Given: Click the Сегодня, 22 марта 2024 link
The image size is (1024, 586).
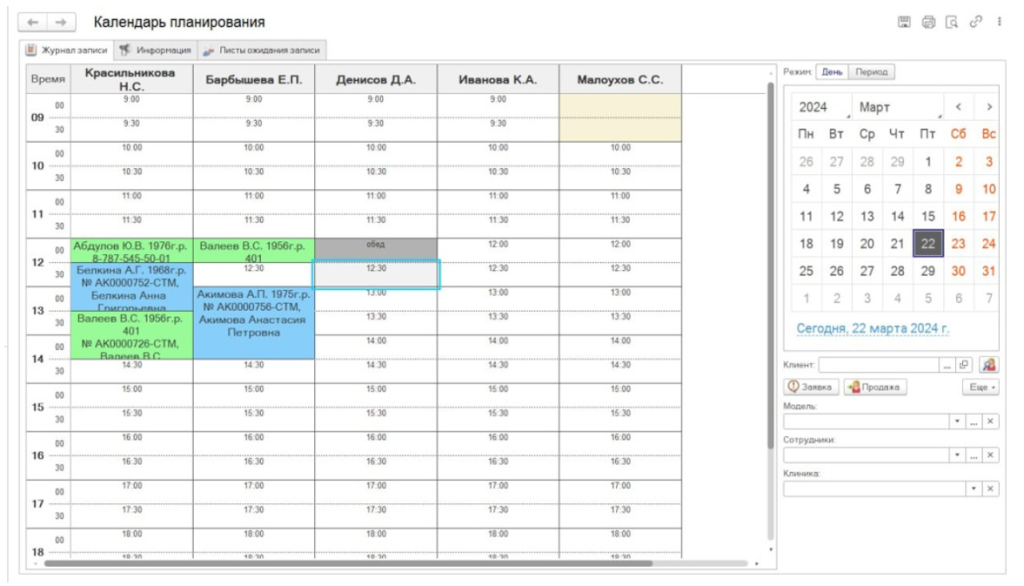Looking at the screenshot, I should tap(872, 329).
